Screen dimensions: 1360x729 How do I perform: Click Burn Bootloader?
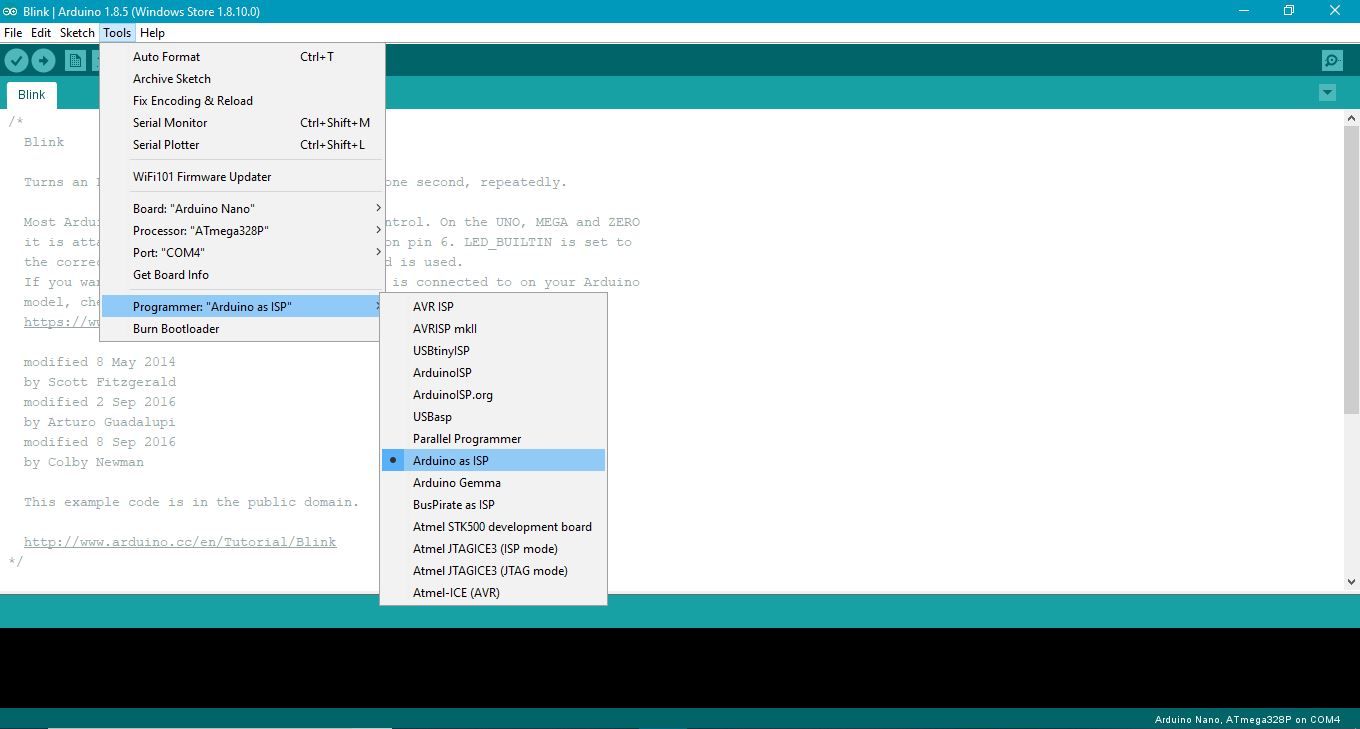coord(176,328)
